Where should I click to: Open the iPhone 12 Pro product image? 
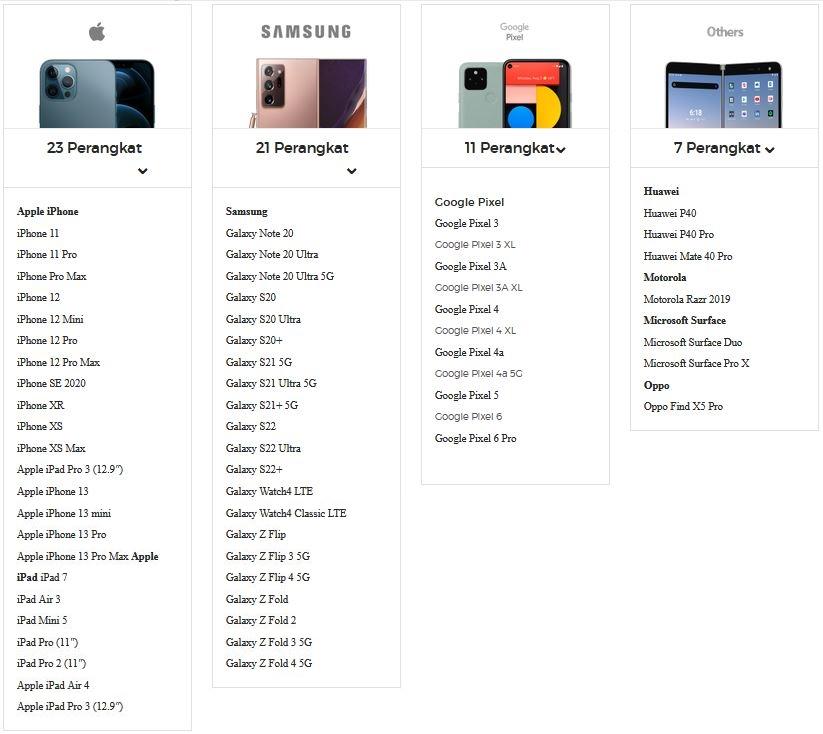pos(97,93)
